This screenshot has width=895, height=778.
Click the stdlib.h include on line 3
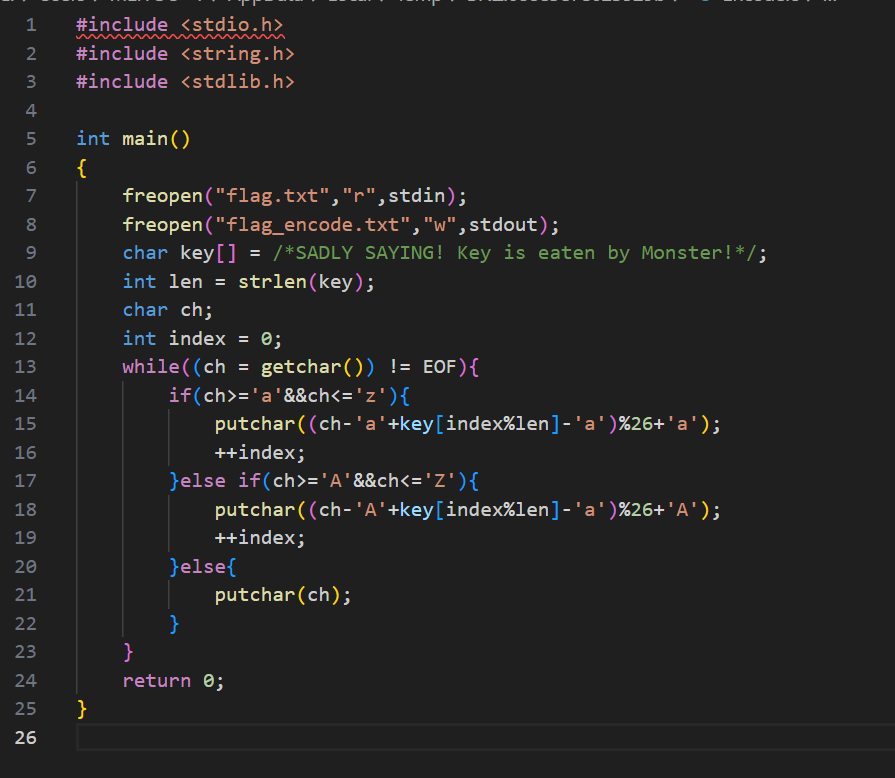tap(237, 81)
